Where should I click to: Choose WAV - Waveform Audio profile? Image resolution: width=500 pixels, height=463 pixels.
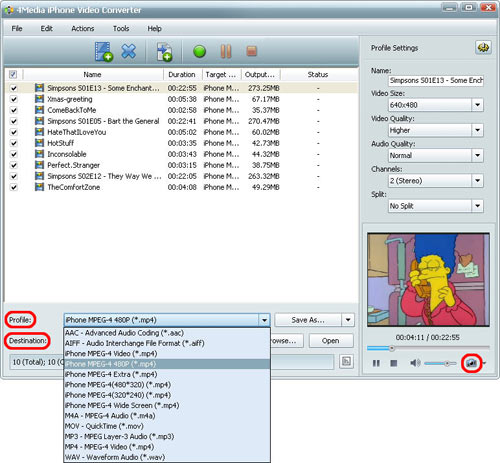point(167,457)
